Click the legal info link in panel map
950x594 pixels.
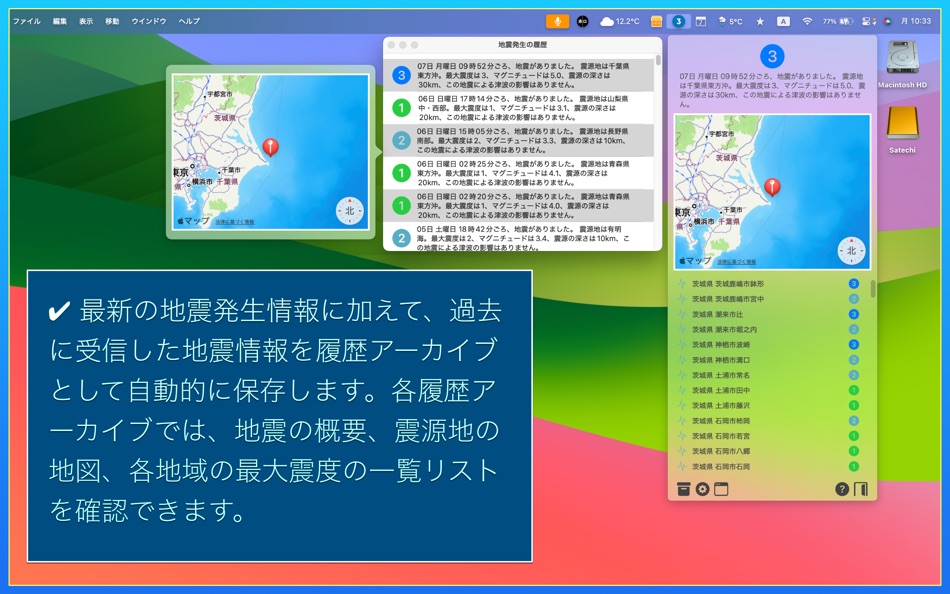[737, 261]
